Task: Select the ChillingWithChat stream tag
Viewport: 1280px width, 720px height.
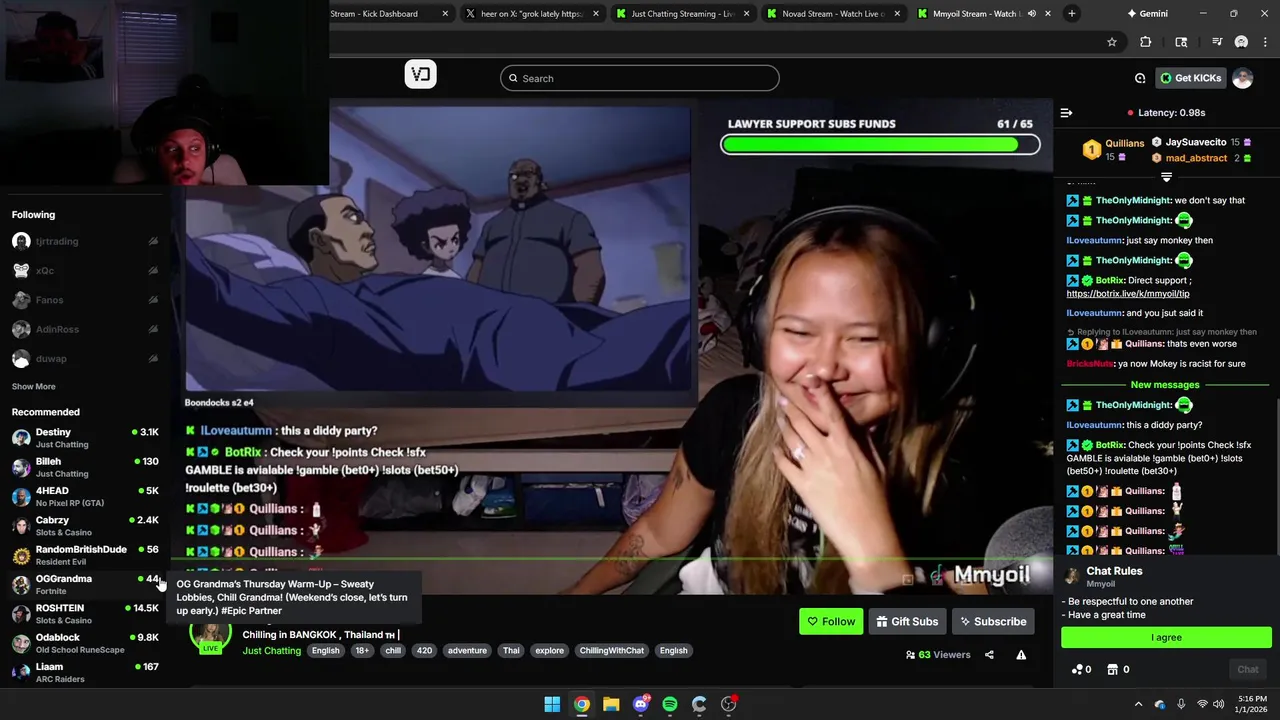Action: click(x=611, y=651)
